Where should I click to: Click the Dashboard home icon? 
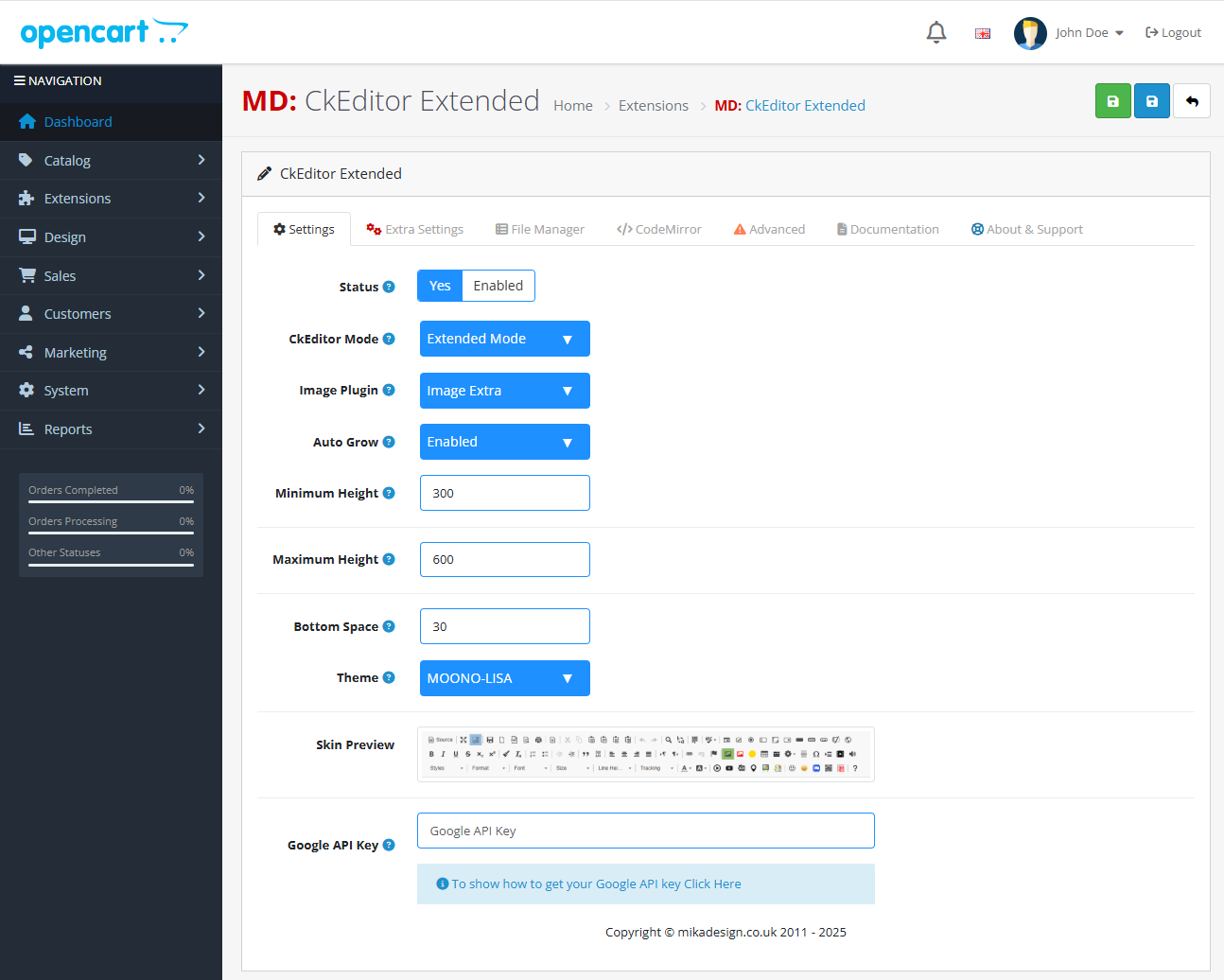(x=27, y=121)
